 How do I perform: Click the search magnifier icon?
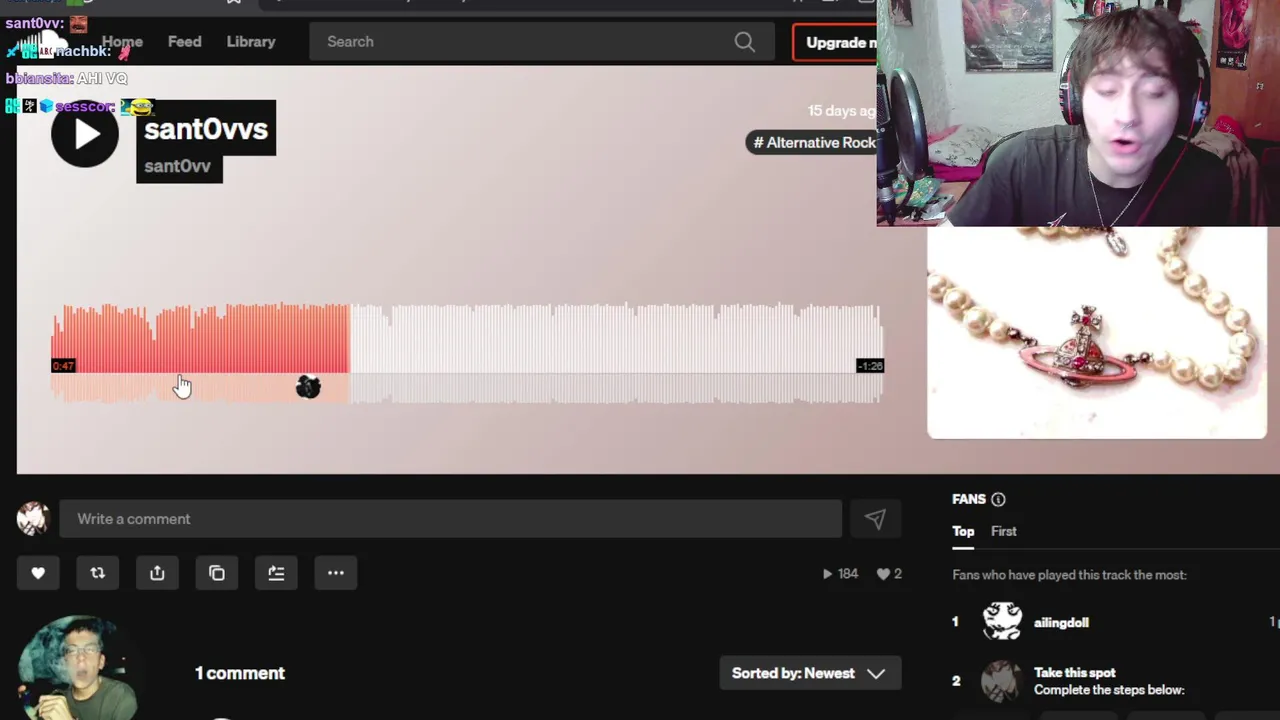tap(745, 42)
